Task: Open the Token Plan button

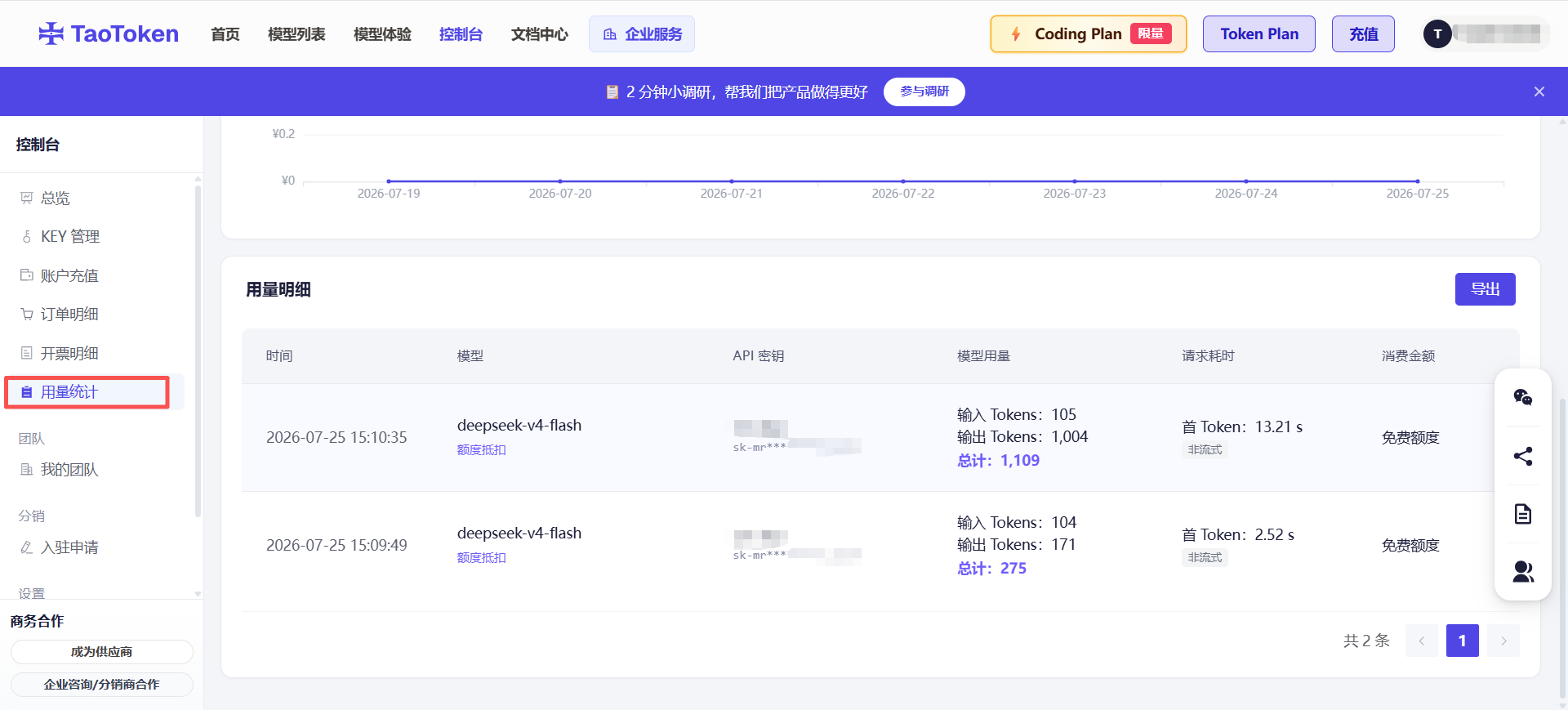Action: 1258,33
